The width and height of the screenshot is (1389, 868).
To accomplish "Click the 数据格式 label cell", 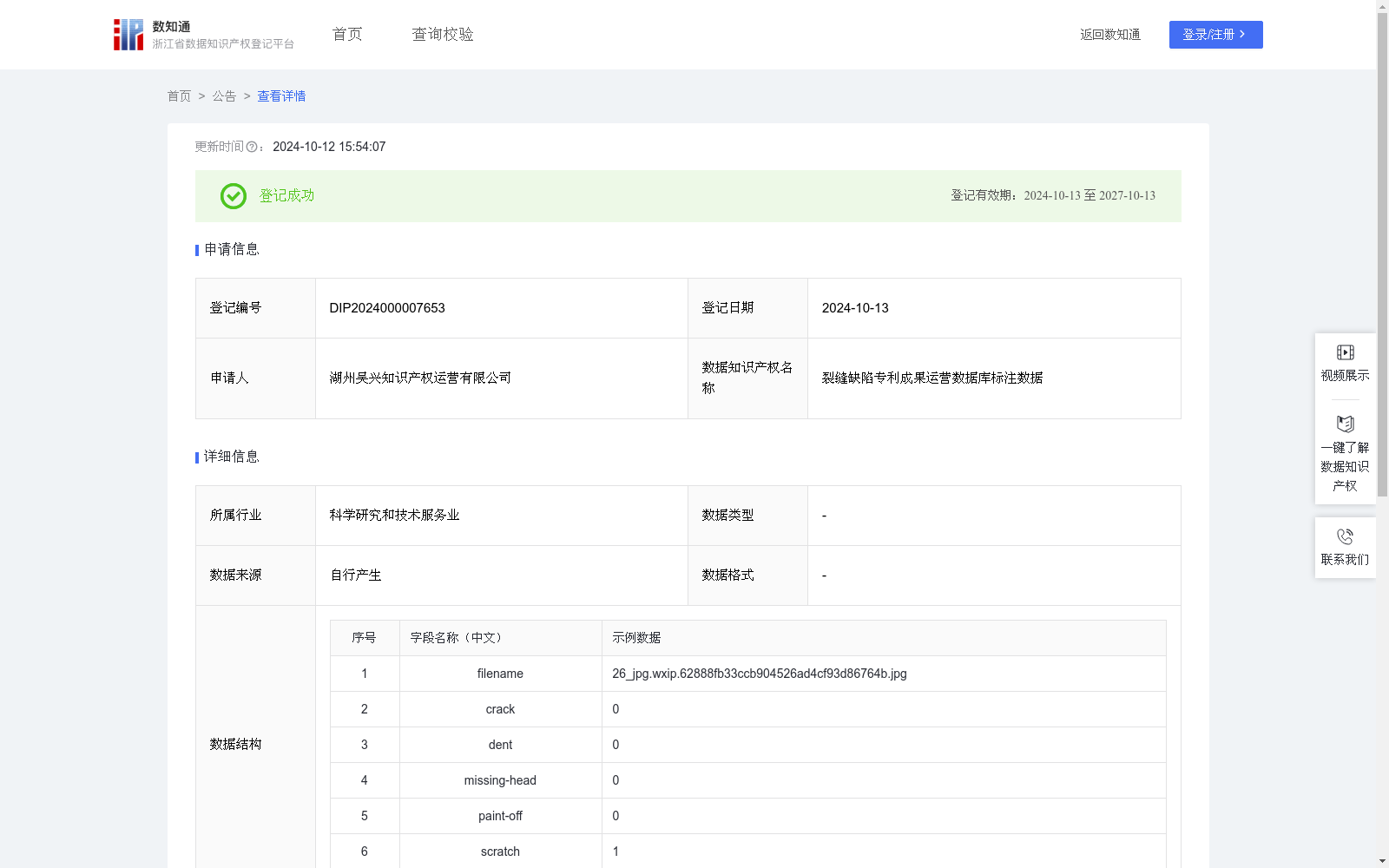I will 747,575.
